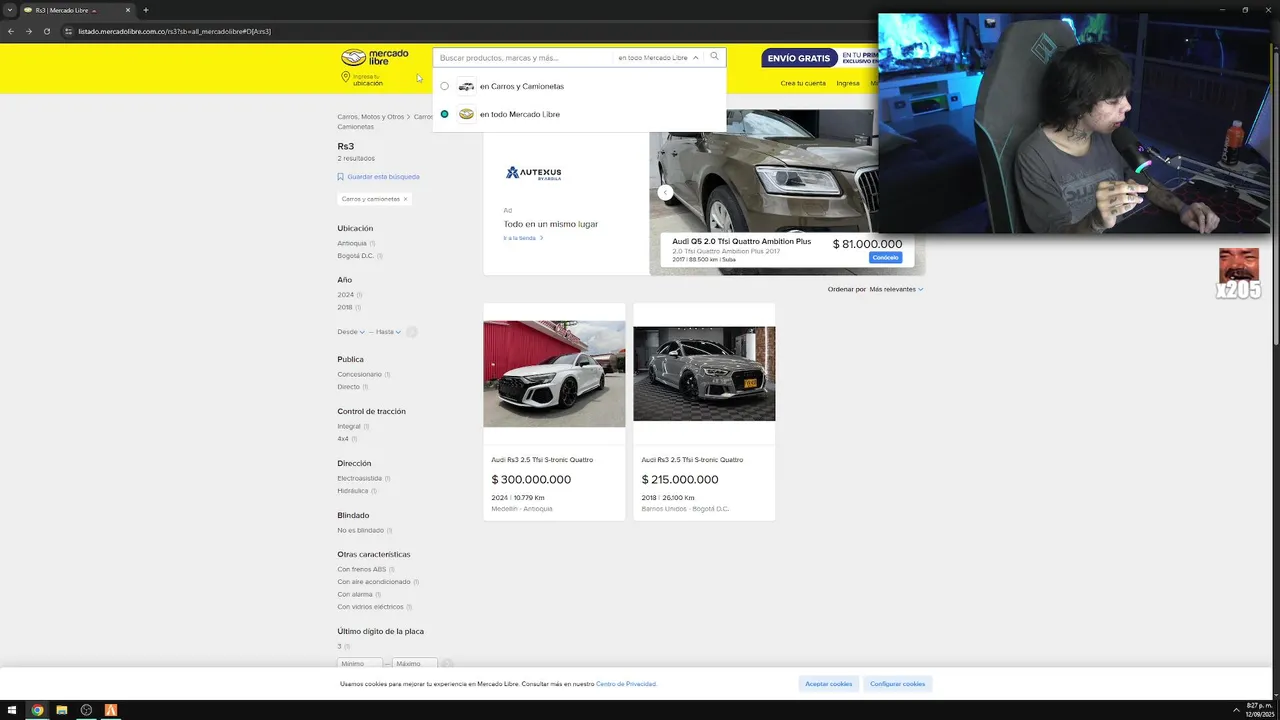Click Ingresa in the header

pyautogui.click(x=848, y=83)
